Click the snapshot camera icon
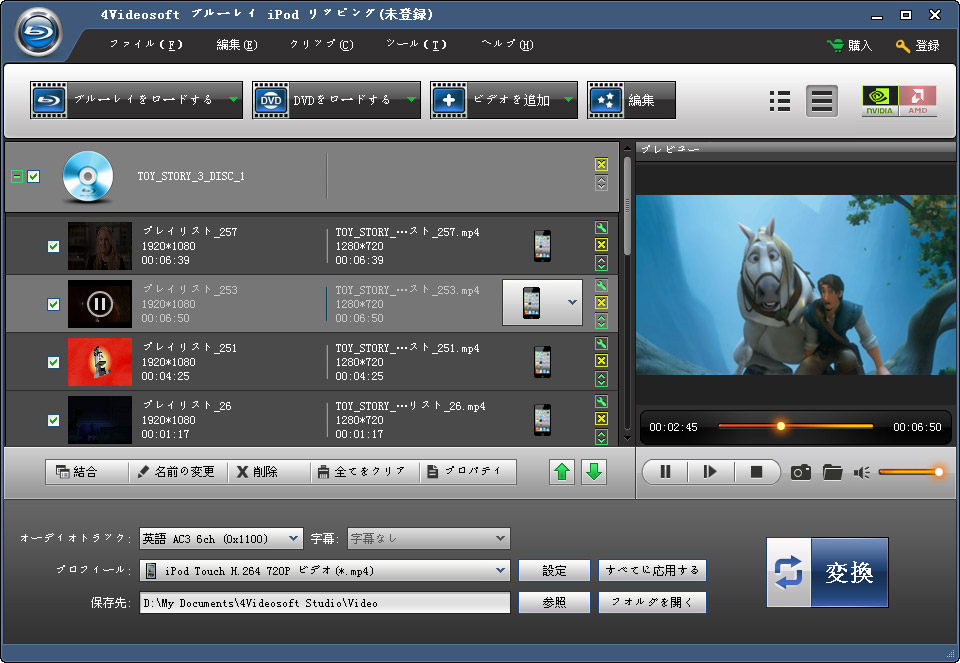 click(x=800, y=472)
